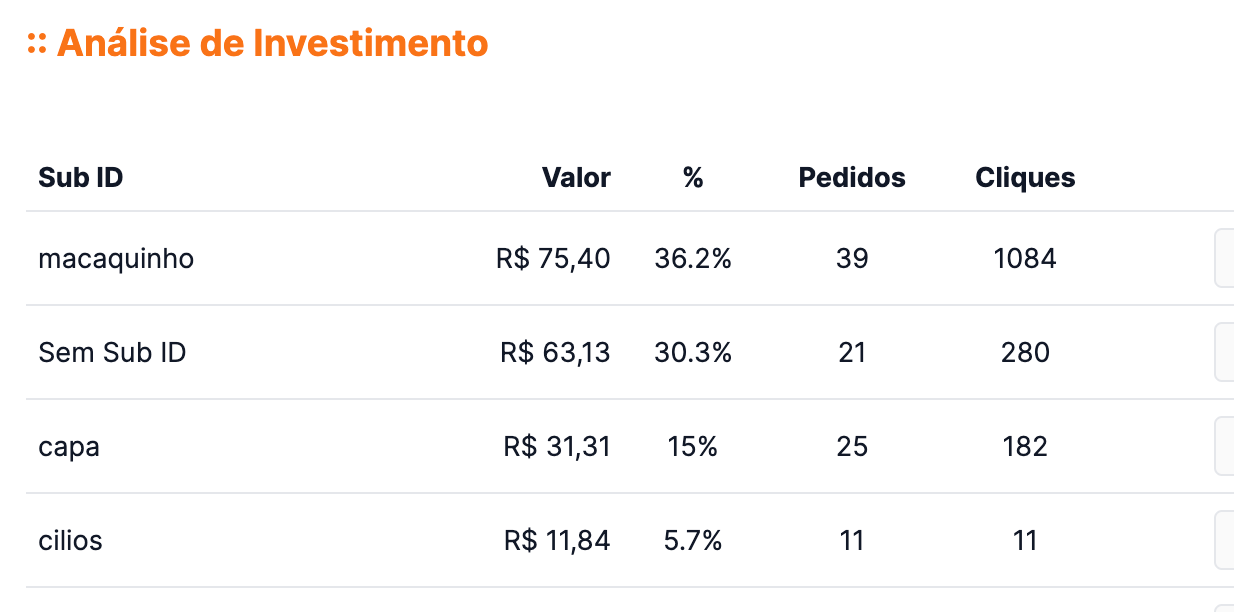Sort by the Pedidos column header
1234x612 pixels.
851,177
